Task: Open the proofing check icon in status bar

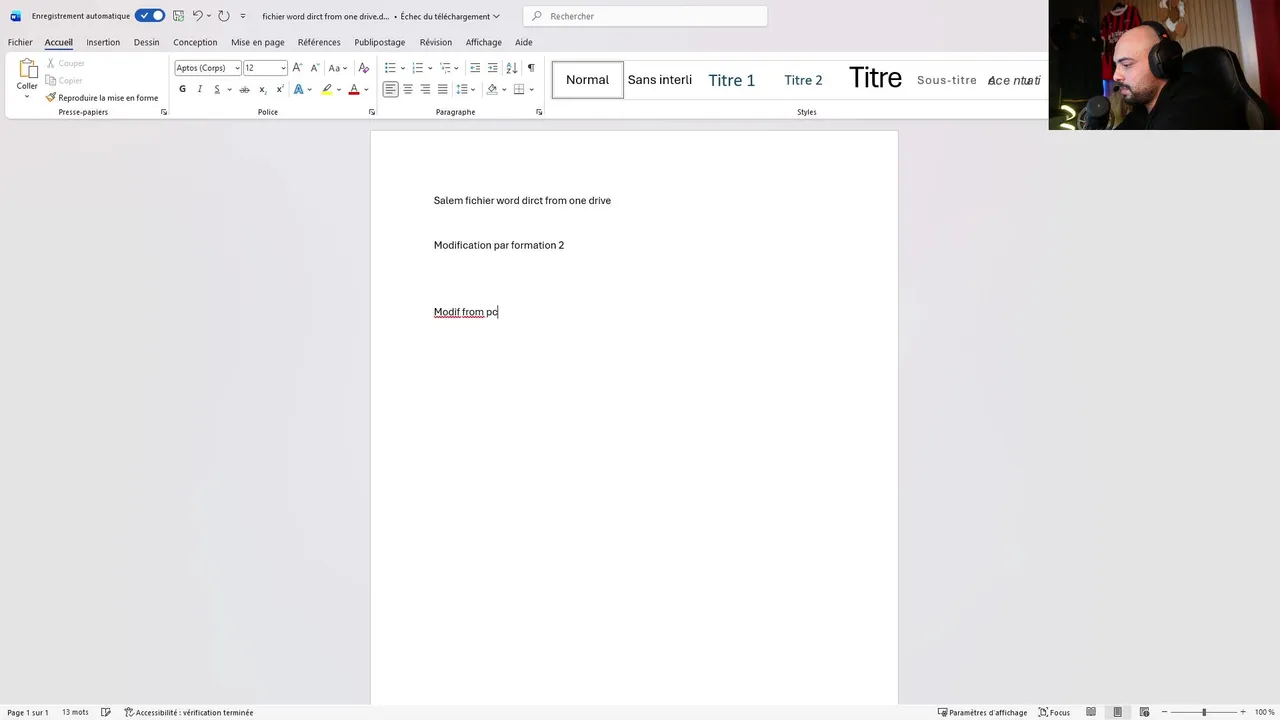Action: 106,713
